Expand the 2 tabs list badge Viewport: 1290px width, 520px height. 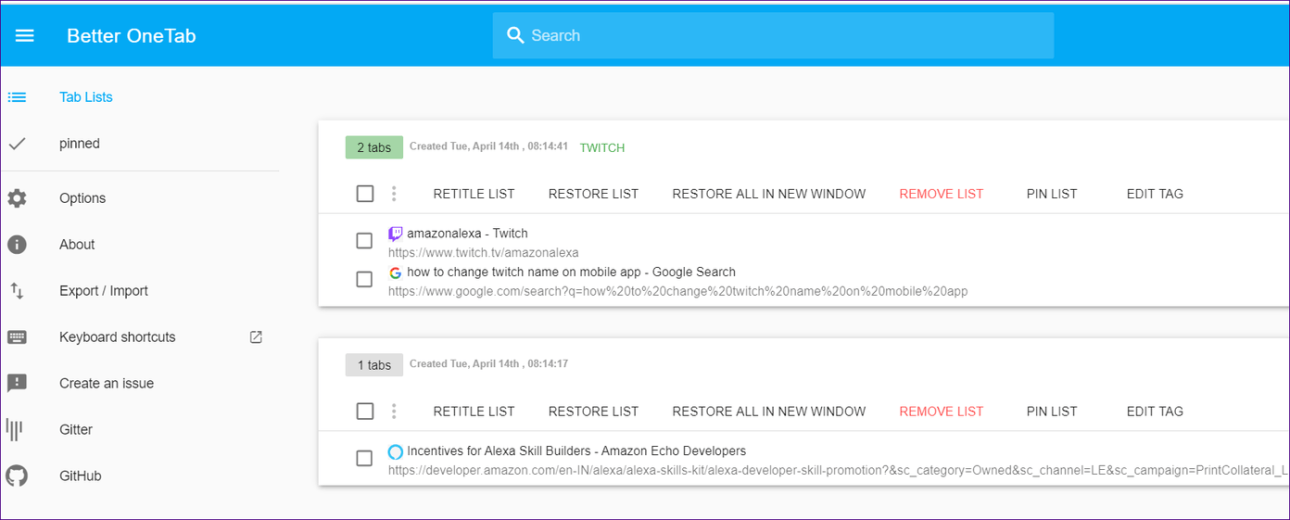click(x=374, y=148)
